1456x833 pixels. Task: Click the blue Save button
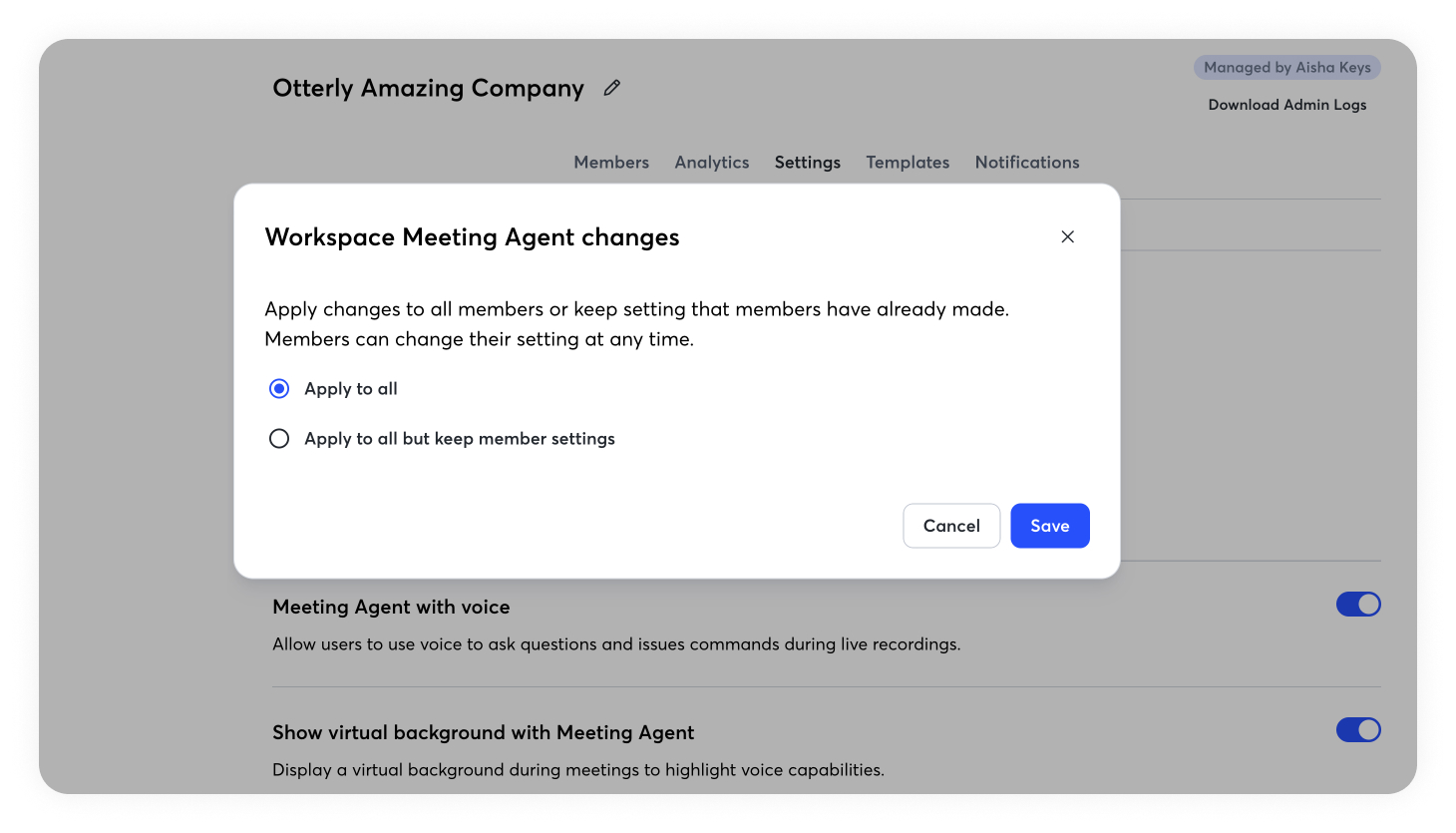click(1049, 526)
